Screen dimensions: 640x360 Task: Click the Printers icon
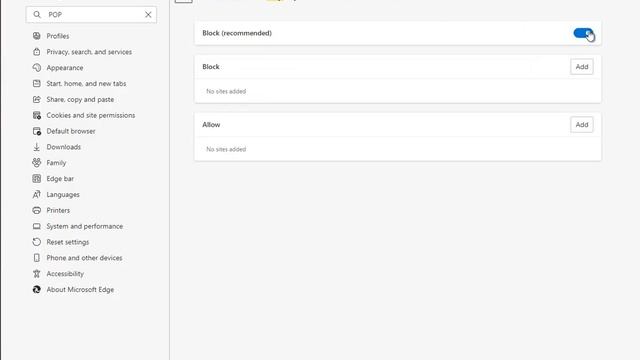click(x=37, y=211)
